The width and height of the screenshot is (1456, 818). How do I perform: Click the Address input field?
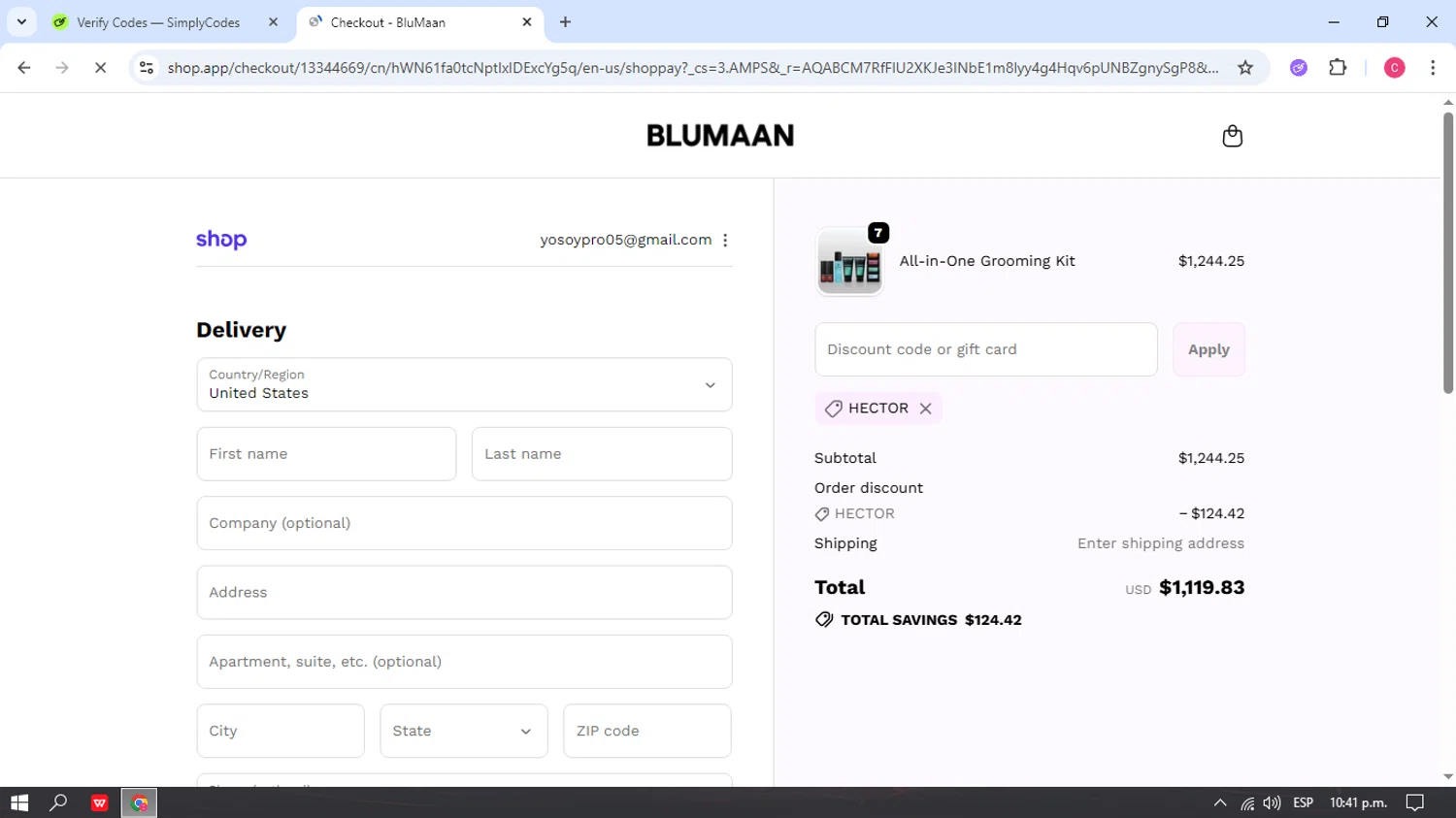click(x=464, y=593)
